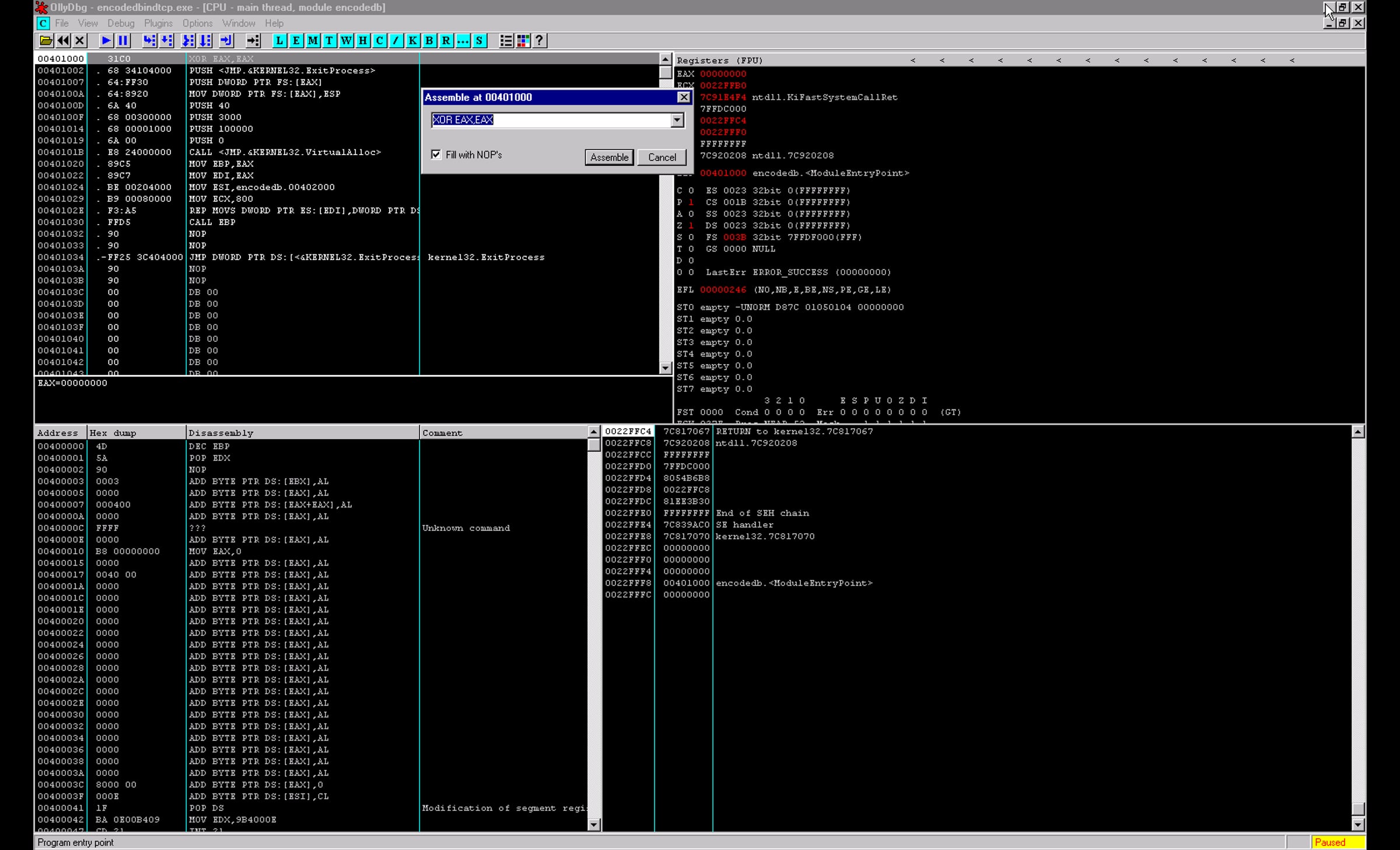The width and height of the screenshot is (1400, 850).
Task: Toggle the Fill with NOP's checkbox
Action: (x=436, y=155)
